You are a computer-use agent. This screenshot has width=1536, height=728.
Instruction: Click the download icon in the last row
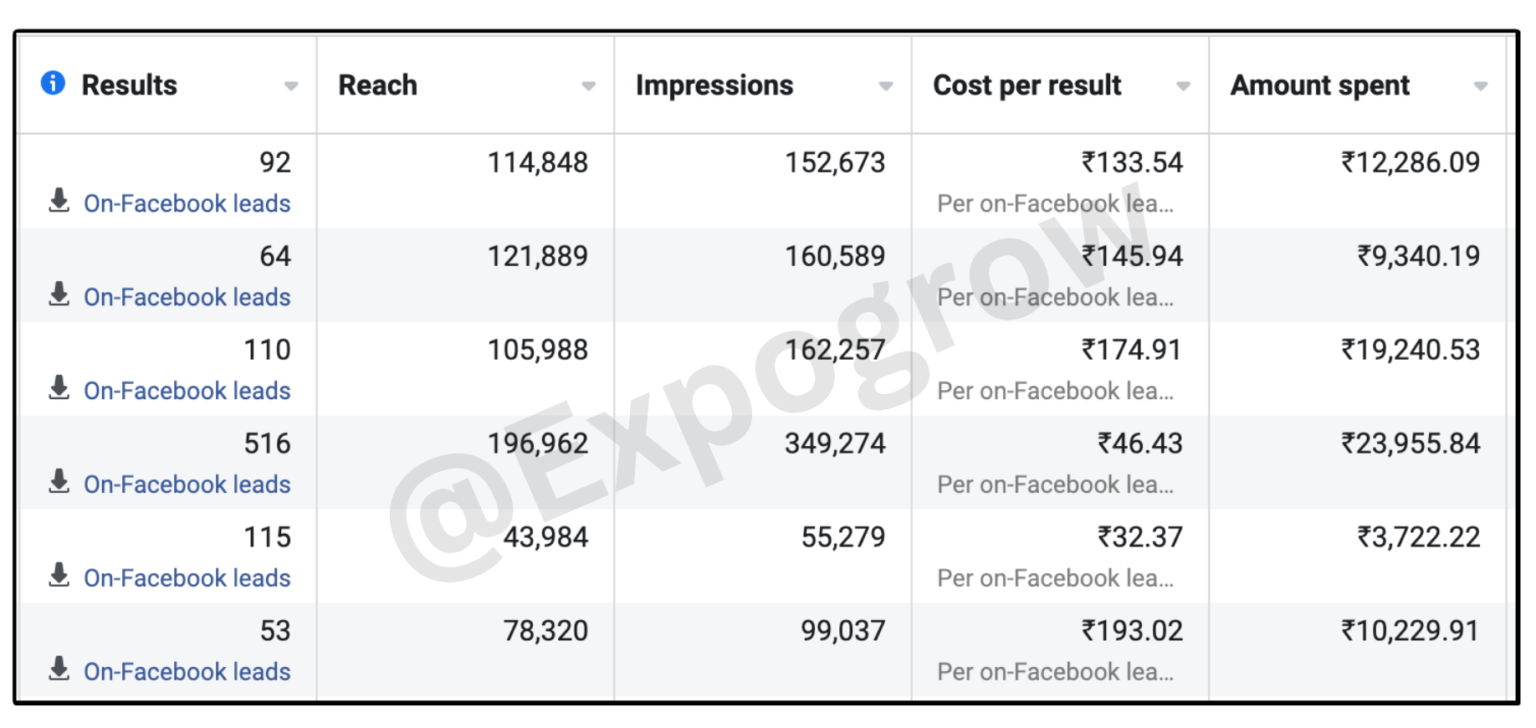pyautogui.click(x=59, y=670)
